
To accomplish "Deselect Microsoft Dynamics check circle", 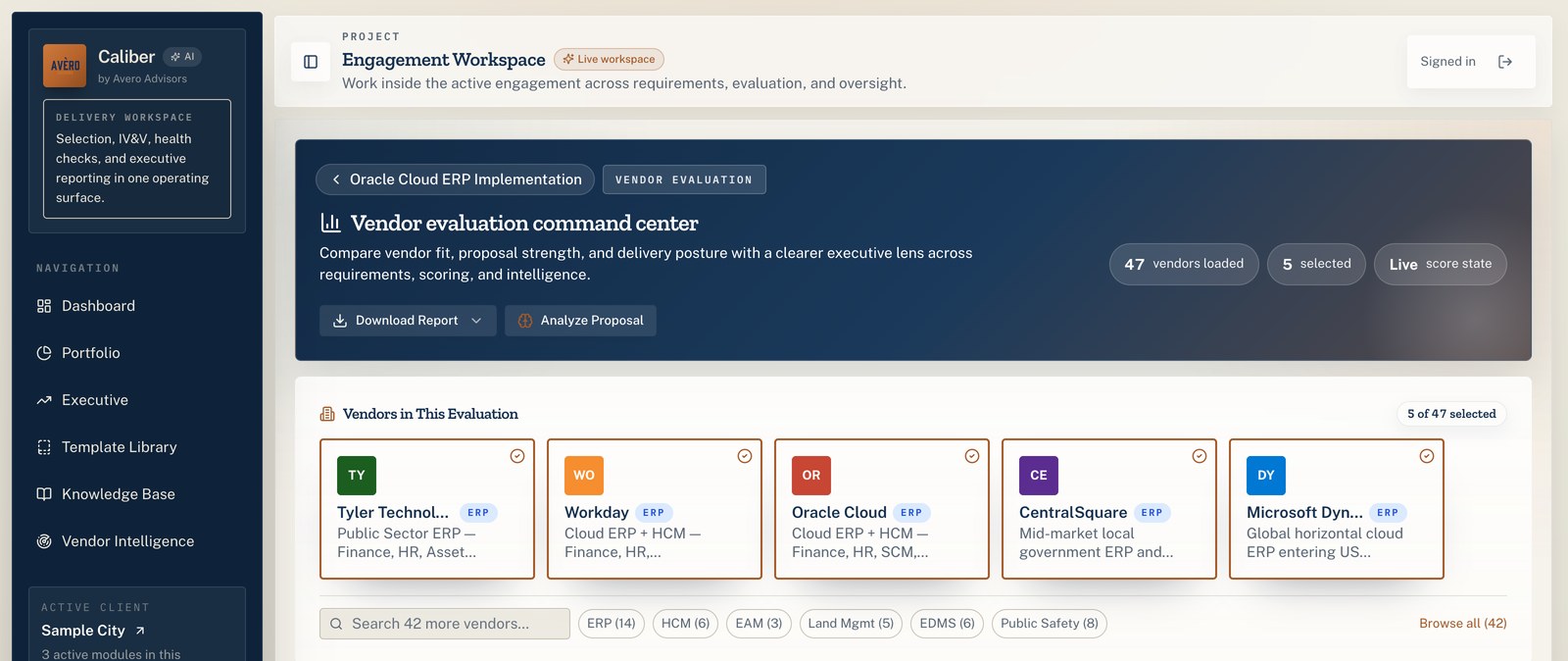I will click(x=1427, y=456).
